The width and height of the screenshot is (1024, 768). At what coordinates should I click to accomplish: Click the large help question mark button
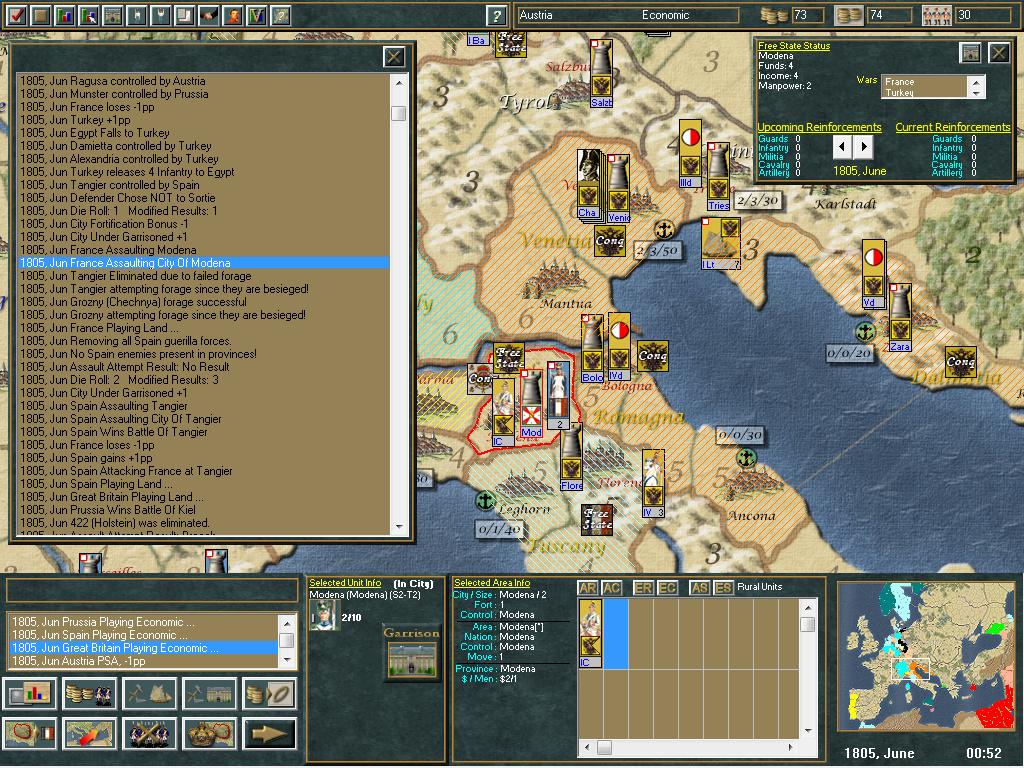pos(497,15)
